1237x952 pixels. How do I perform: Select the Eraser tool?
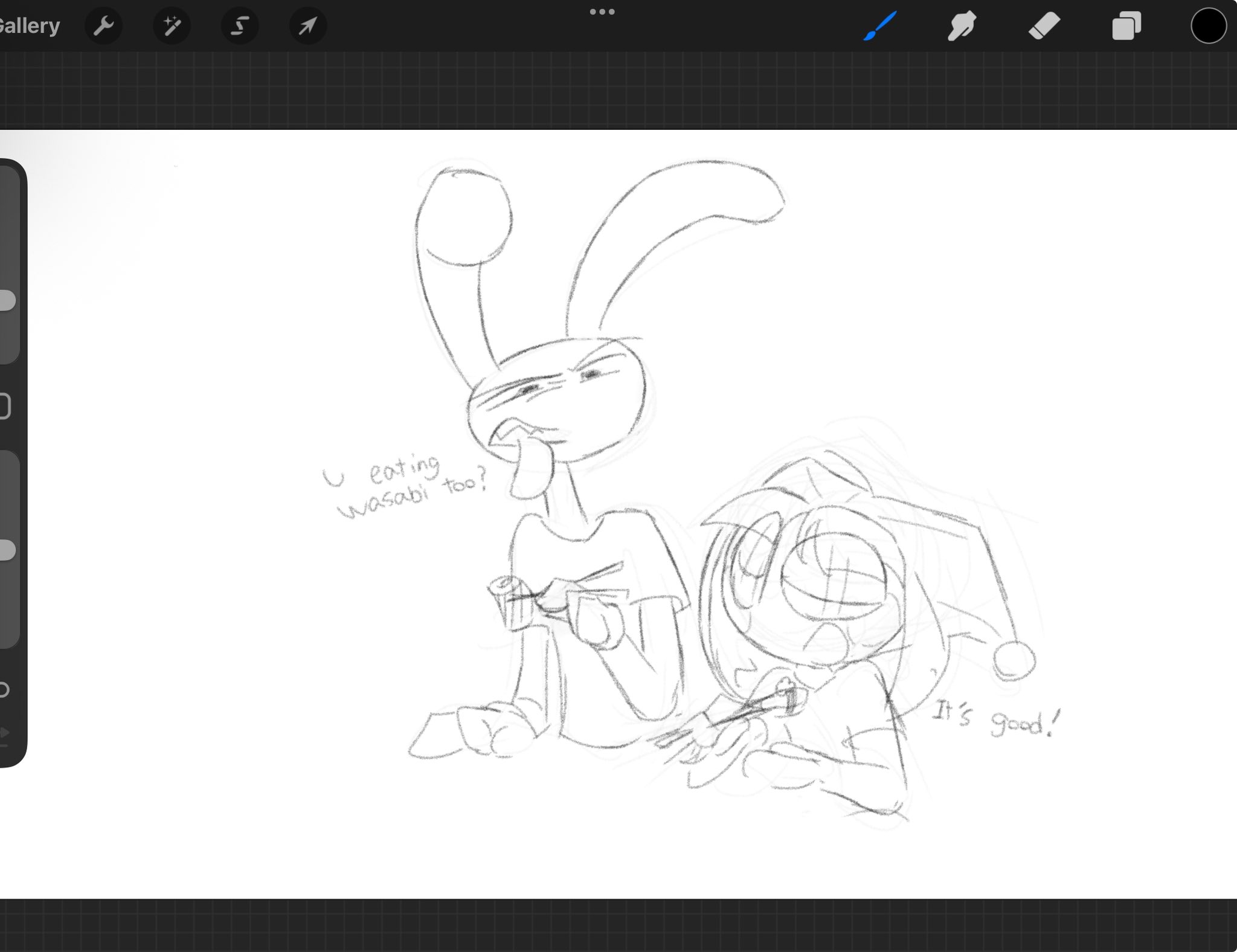click(1044, 26)
